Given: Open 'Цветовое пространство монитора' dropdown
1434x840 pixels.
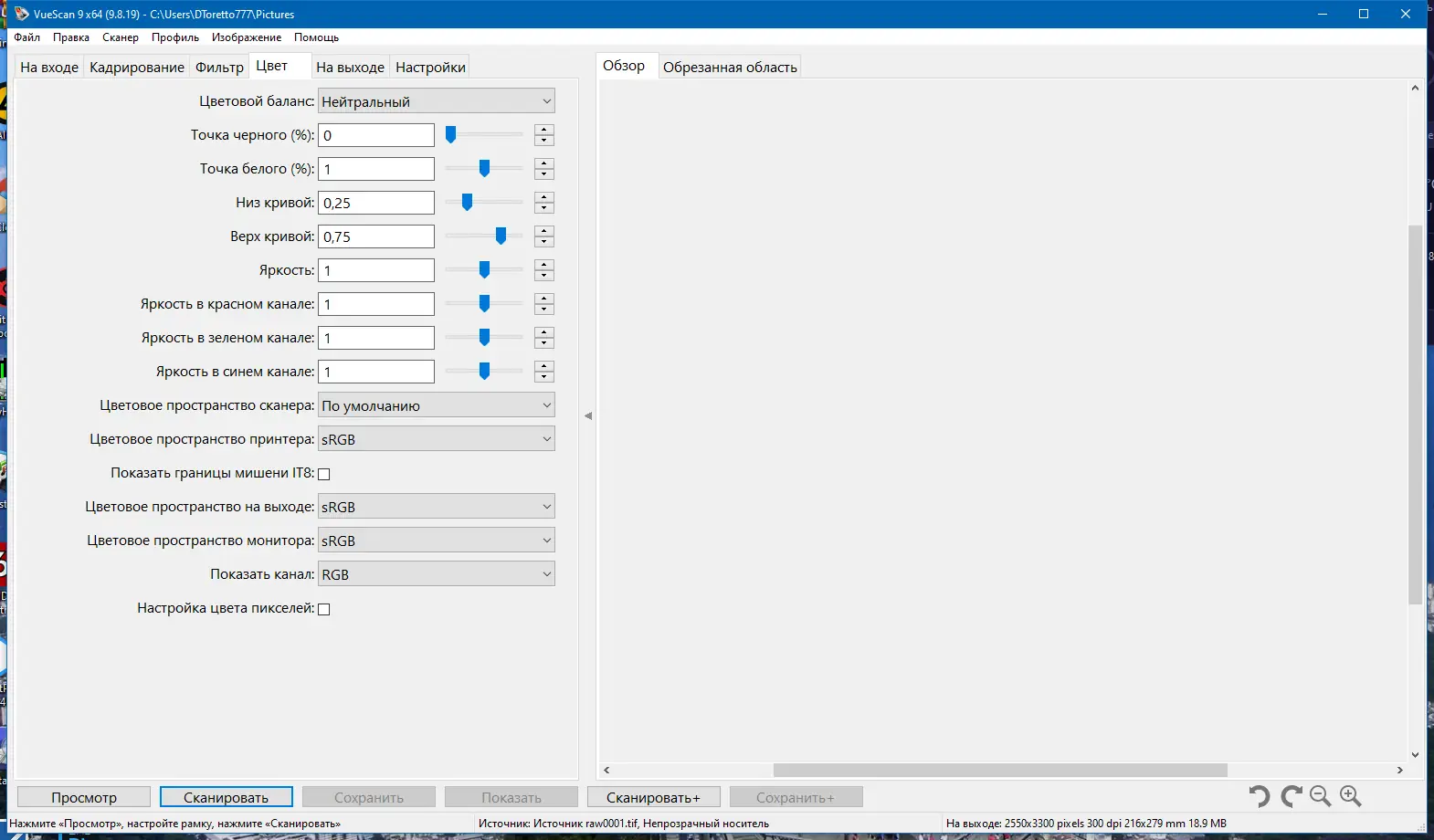Looking at the screenshot, I should tap(437, 541).
